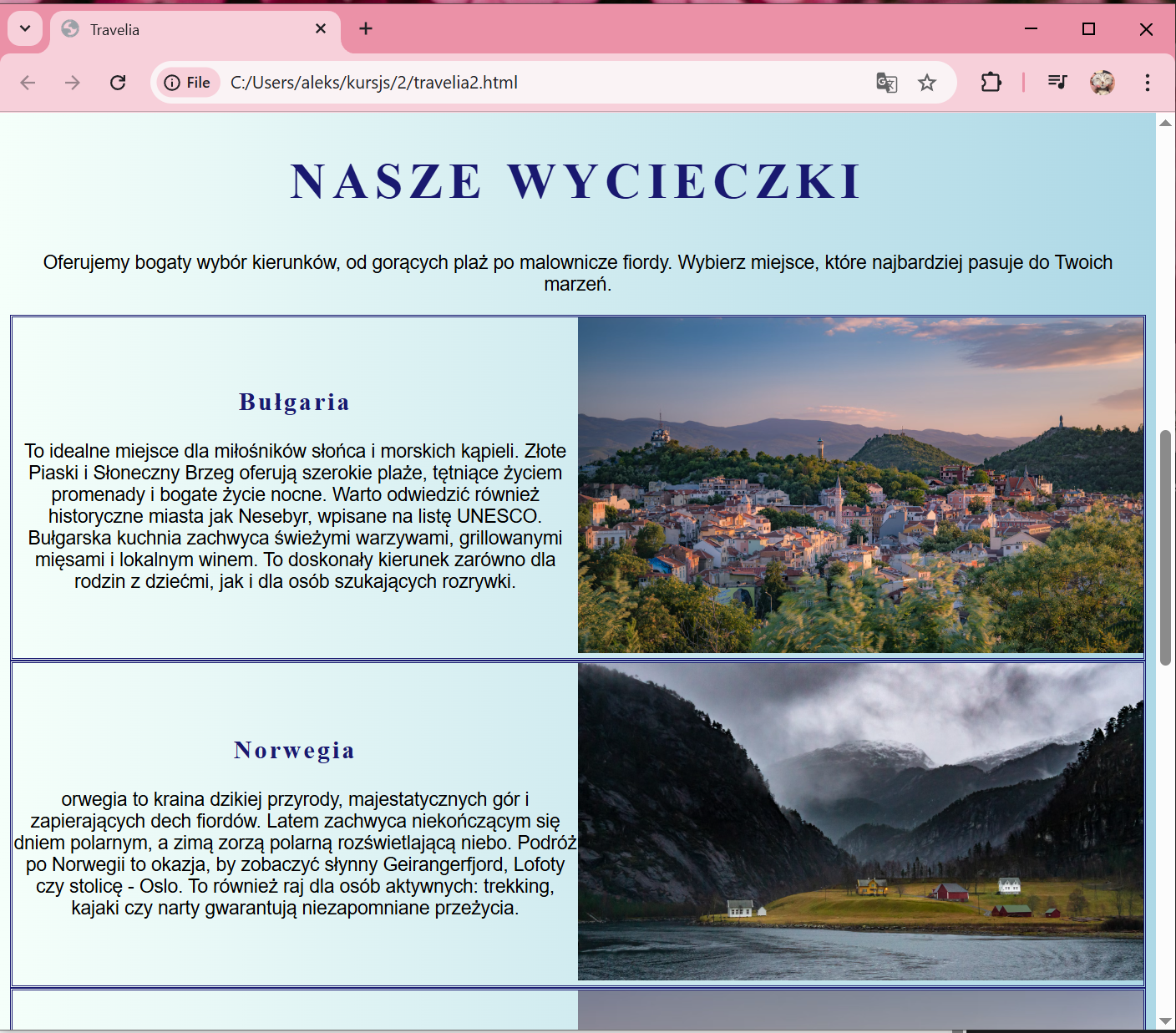Click the Bułgaria section heading
Viewport: 1176px width, 1033px height.
click(294, 402)
